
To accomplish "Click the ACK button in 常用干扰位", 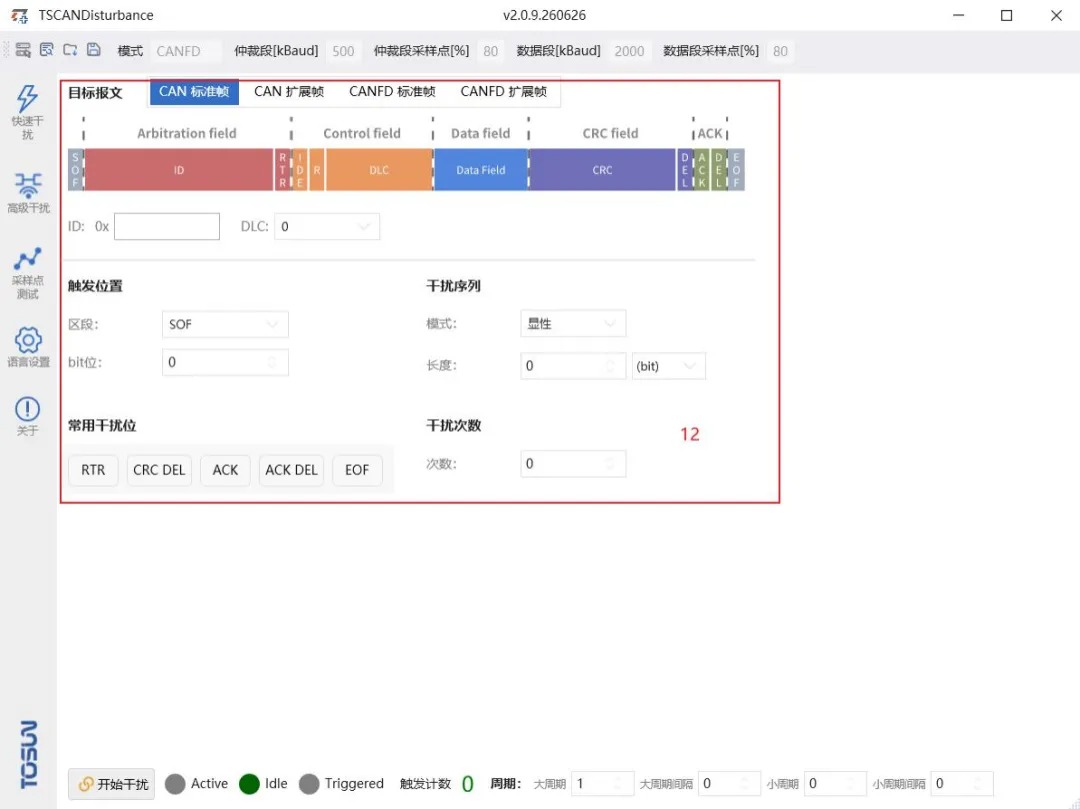I will pos(225,470).
